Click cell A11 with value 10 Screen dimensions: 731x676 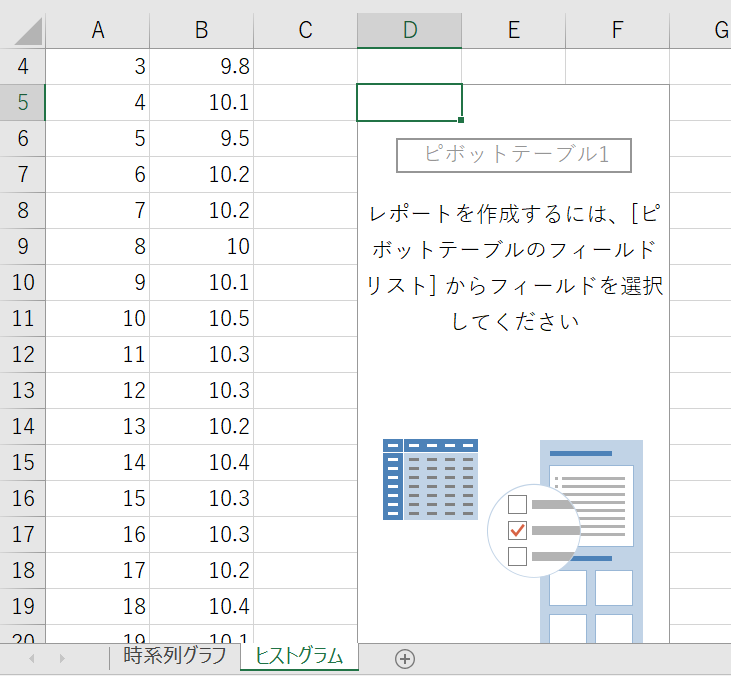coord(97,318)
